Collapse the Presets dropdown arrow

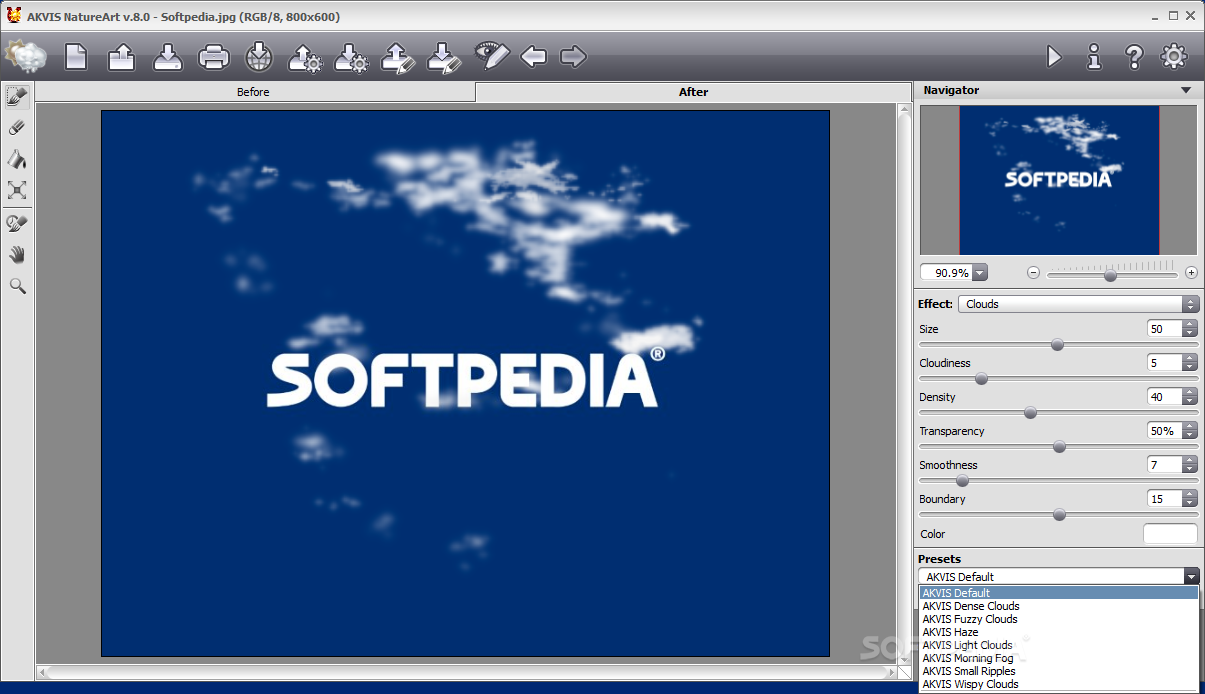pyautogui.click(x=1191, y=577)
